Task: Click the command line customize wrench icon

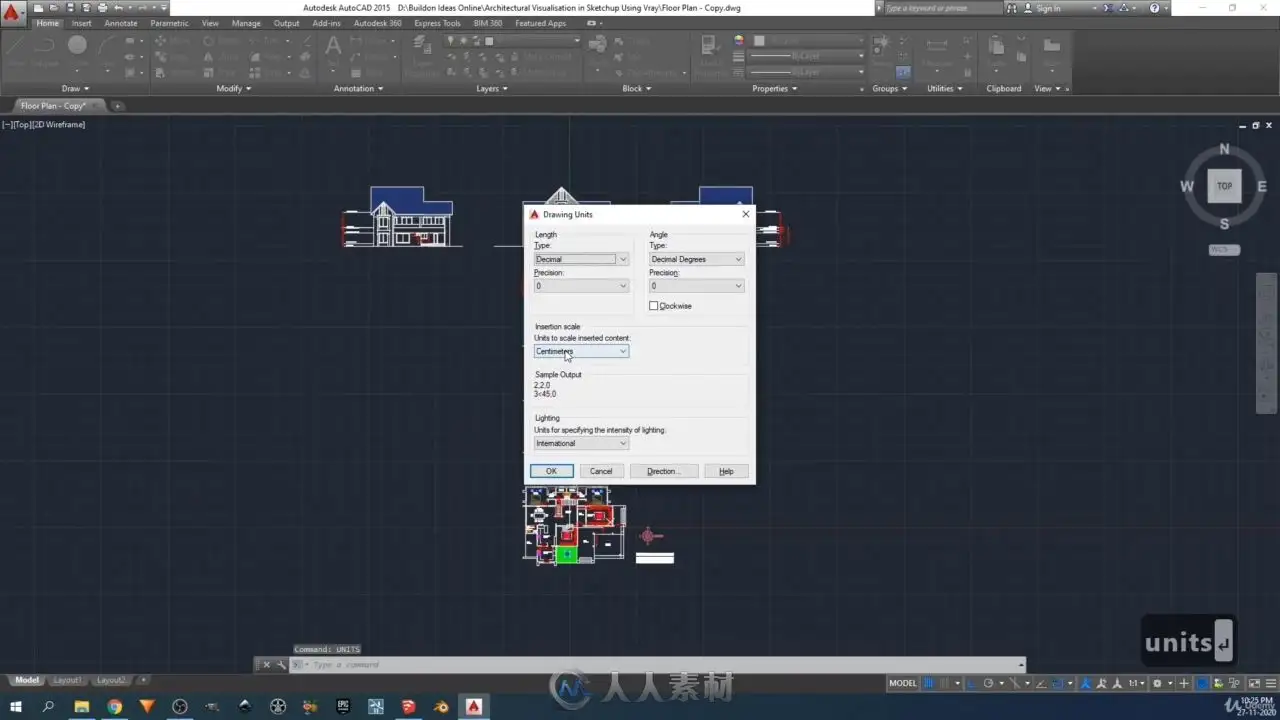Action: (x=281, y=665)
